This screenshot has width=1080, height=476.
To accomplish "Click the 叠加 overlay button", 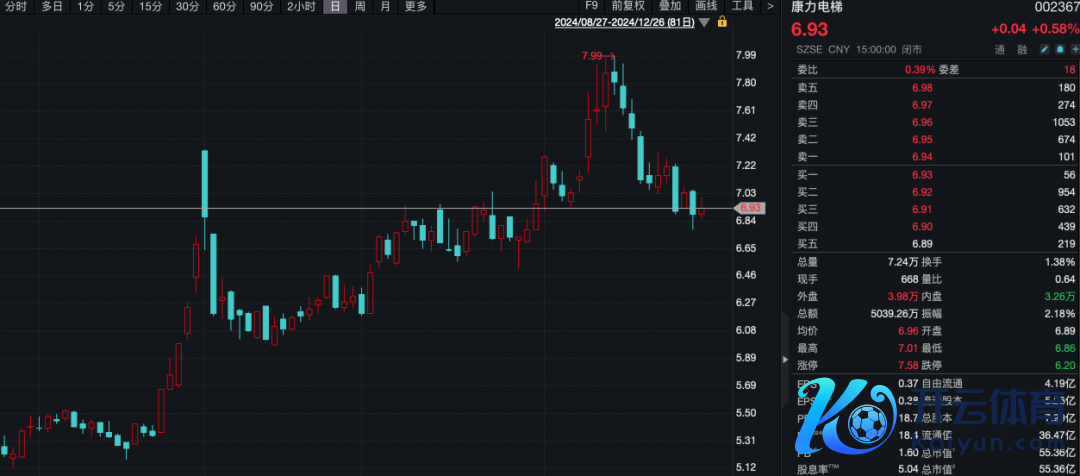I will 669,6.
